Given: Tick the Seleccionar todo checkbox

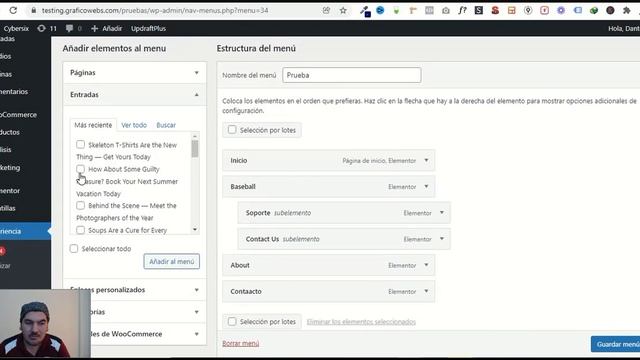Looking at the screenshot, I should click(74, 249).
